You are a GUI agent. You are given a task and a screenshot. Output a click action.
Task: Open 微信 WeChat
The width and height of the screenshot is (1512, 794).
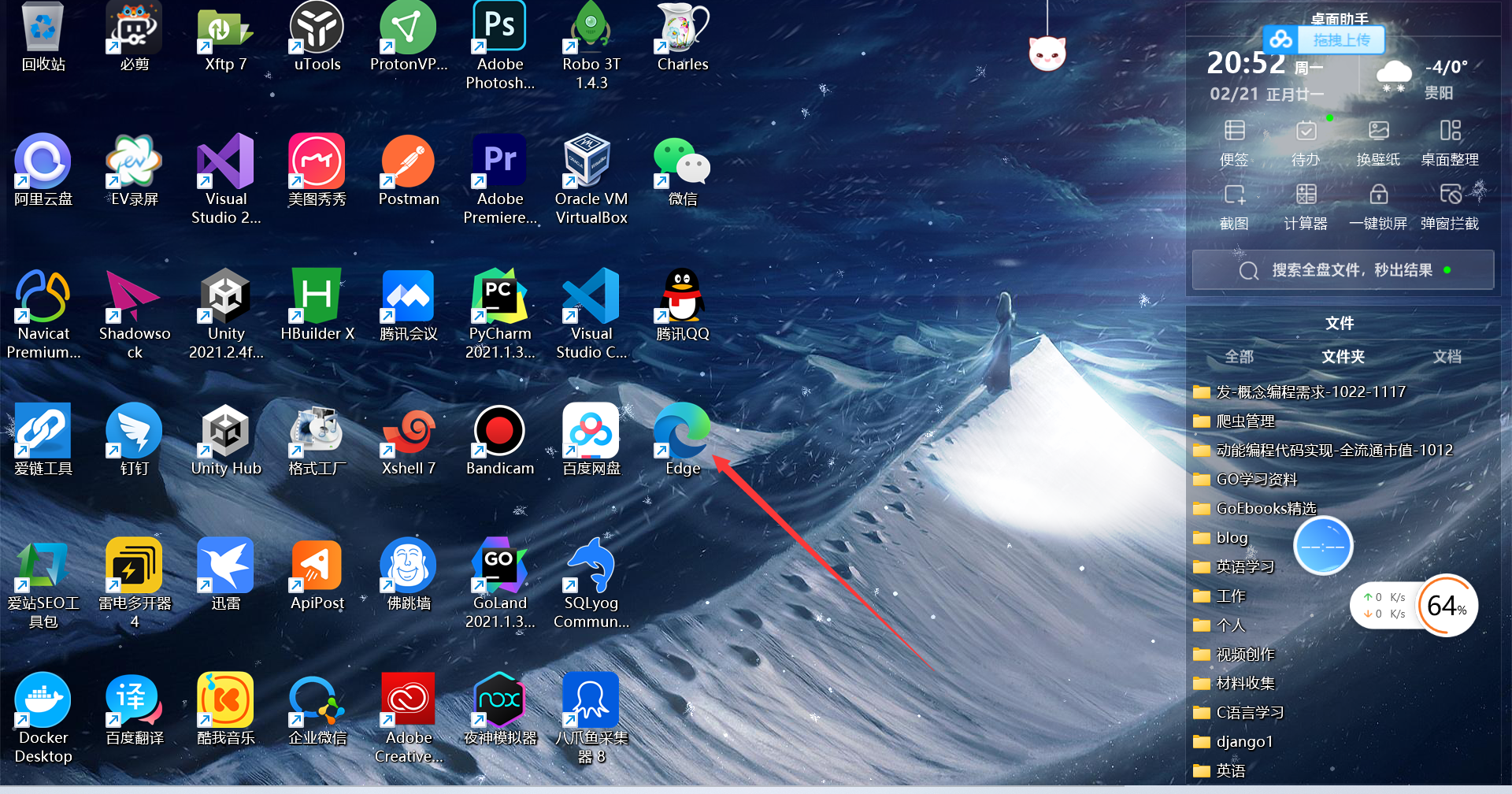tap(680, 161)
